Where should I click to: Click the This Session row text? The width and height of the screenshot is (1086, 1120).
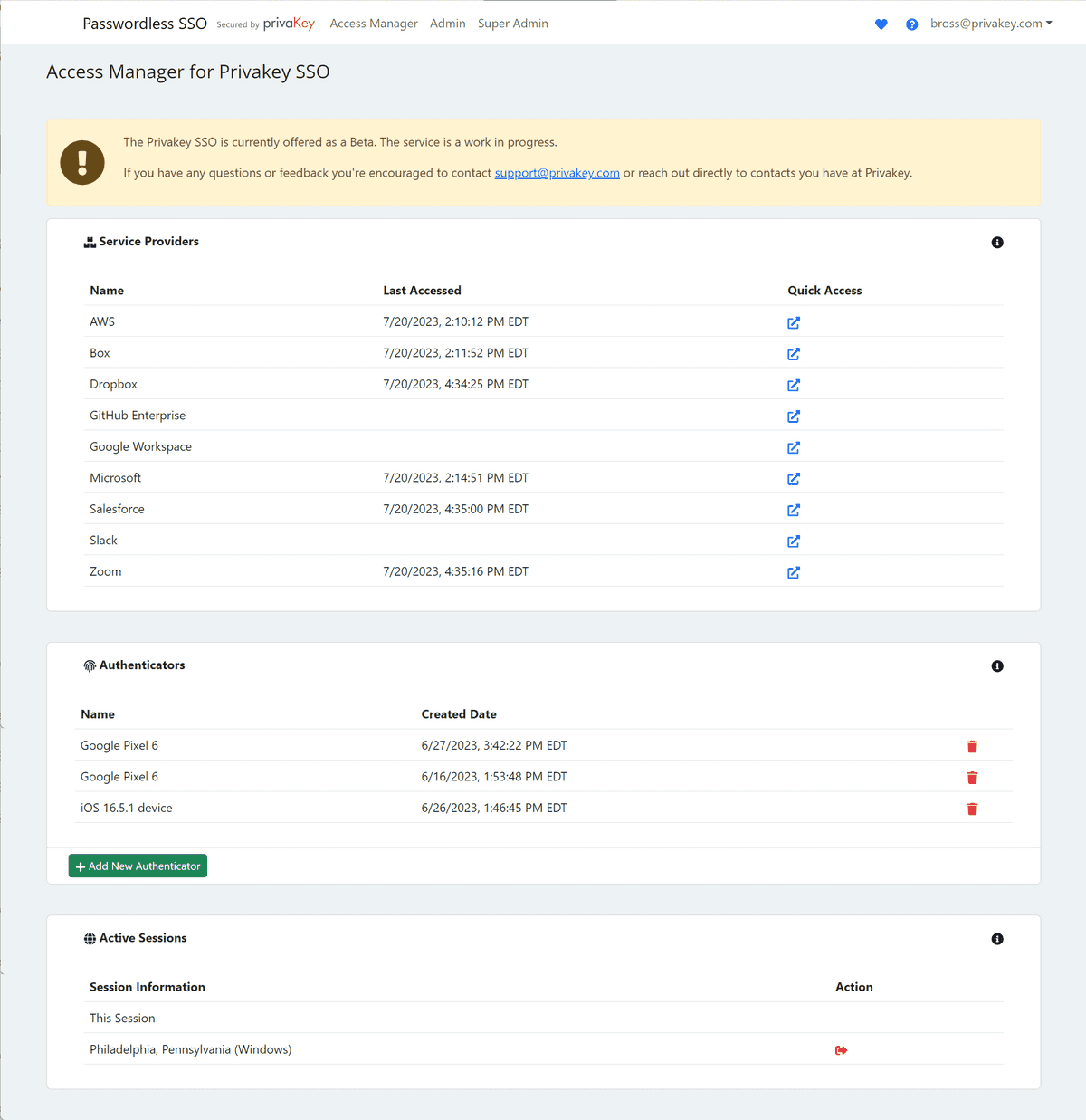tap(122, 1019)
